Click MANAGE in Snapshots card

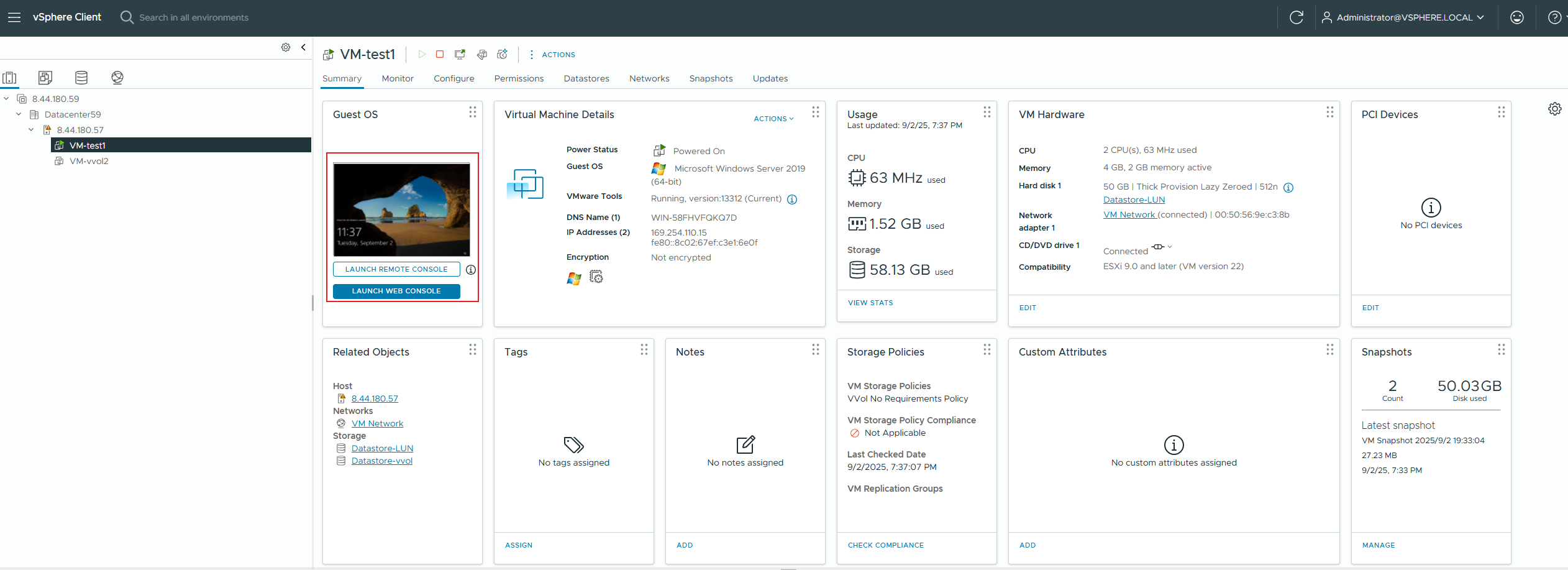[1379, 545]
